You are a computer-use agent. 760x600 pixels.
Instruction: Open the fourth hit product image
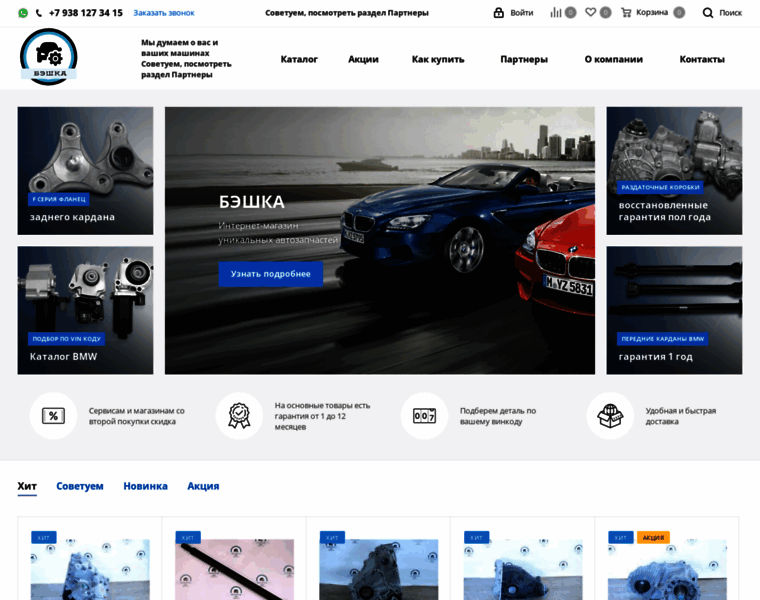(523, 569)
